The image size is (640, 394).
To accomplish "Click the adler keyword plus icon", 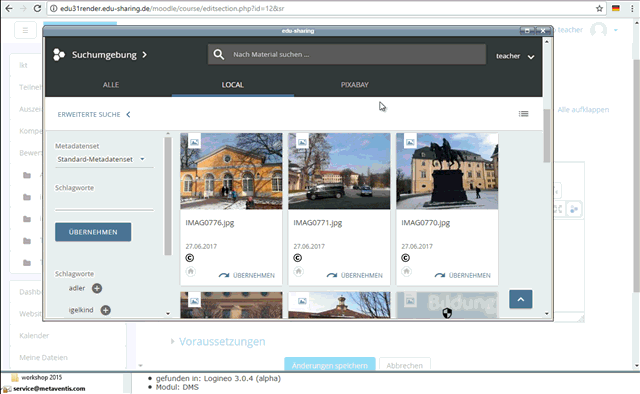I will coord(97,288).
